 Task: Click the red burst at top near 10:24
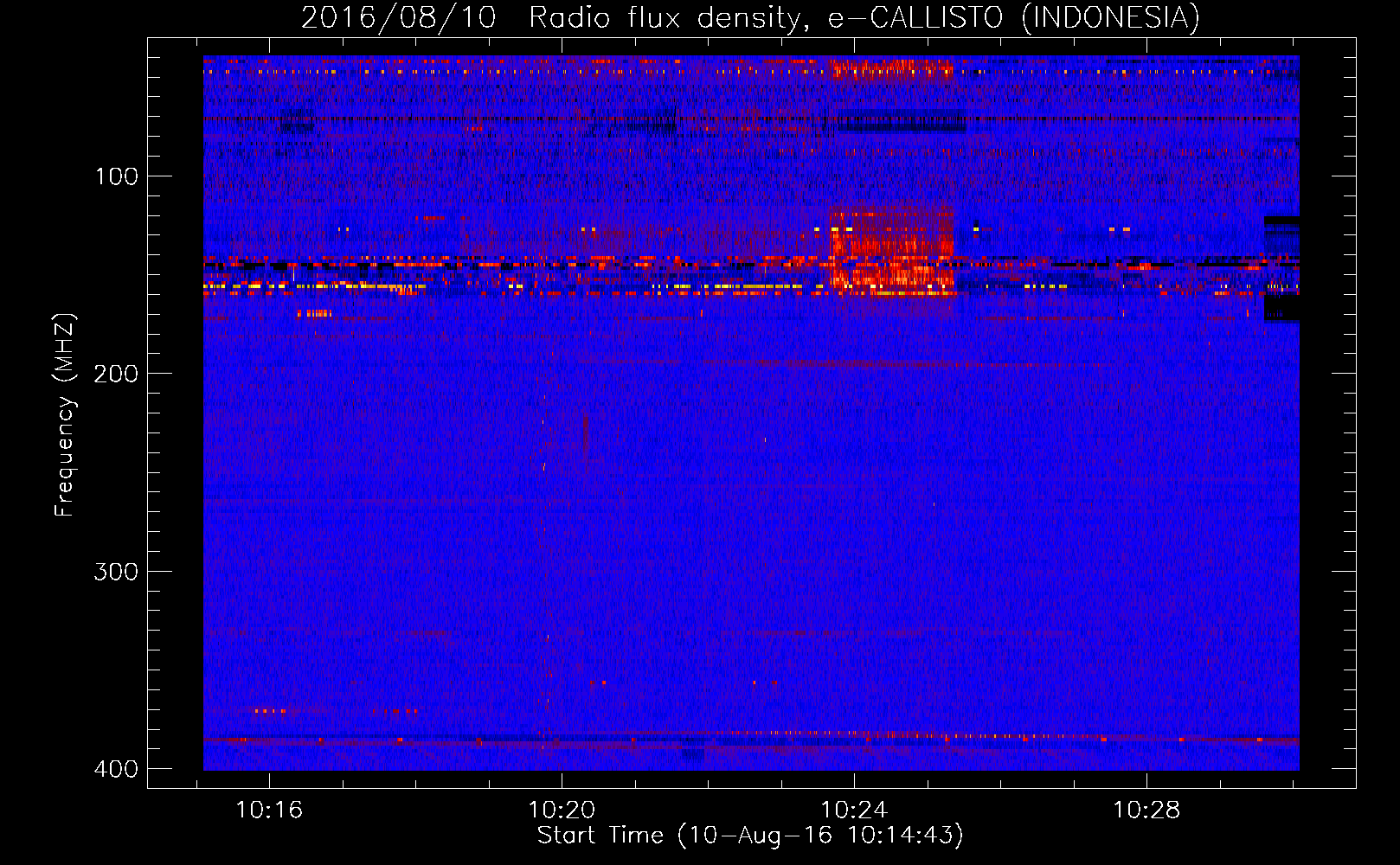point(891,69)
